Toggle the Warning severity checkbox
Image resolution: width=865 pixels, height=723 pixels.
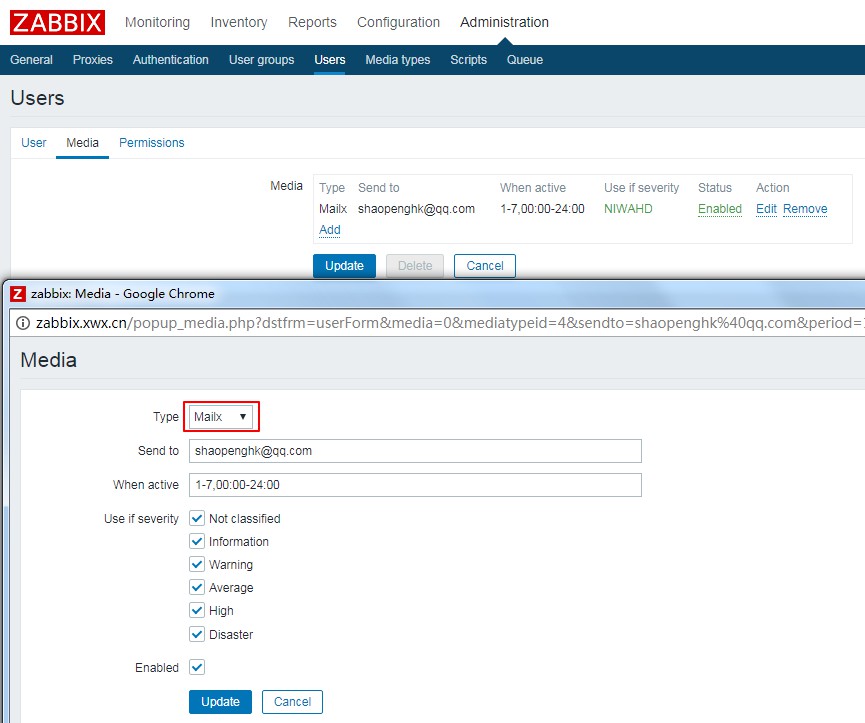(x=197, y=564)
